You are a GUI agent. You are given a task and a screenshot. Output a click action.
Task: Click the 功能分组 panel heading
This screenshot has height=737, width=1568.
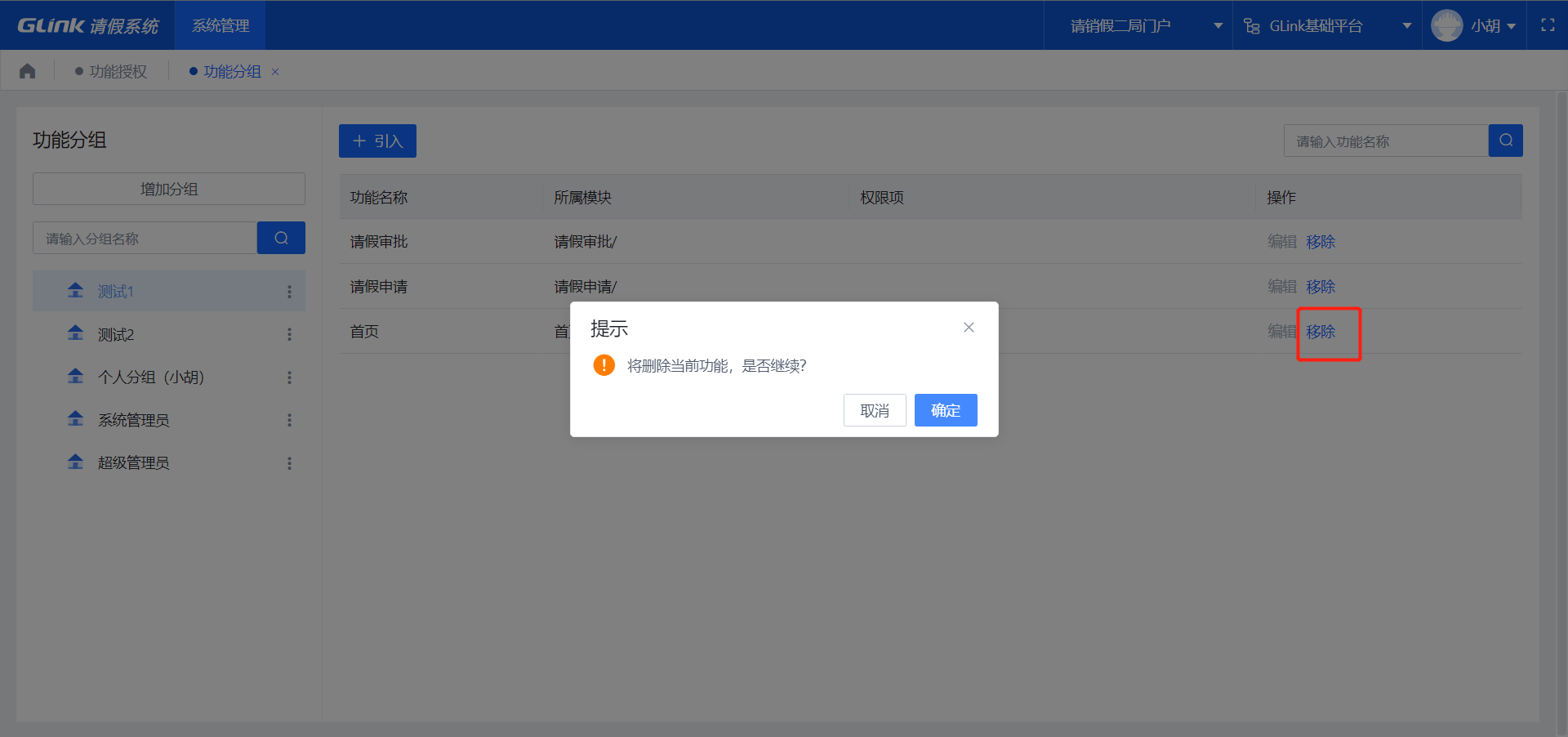(69, 140)
